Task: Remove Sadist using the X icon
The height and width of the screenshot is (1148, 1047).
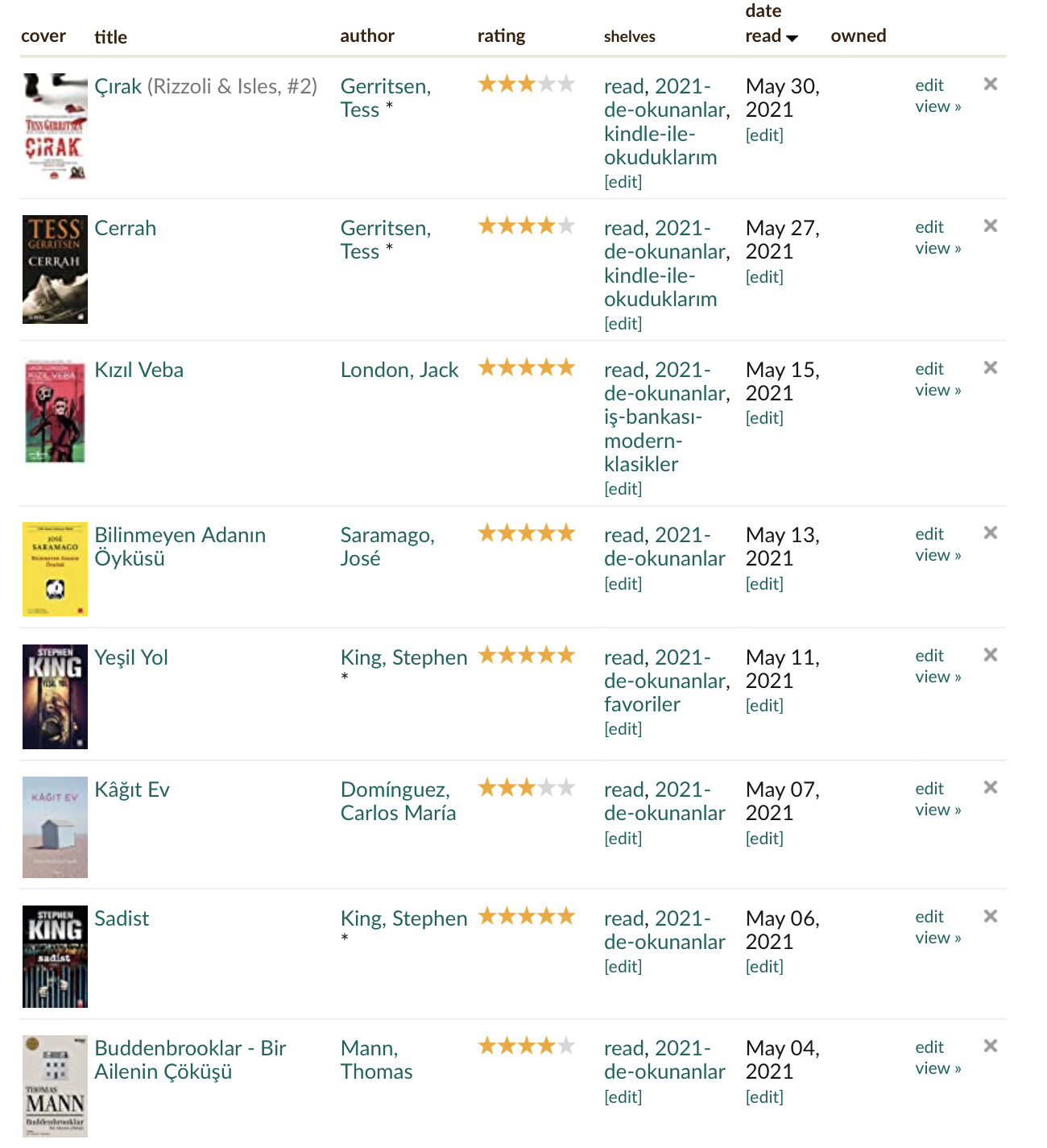Action: pyautogui.click(x=991, y=916)
